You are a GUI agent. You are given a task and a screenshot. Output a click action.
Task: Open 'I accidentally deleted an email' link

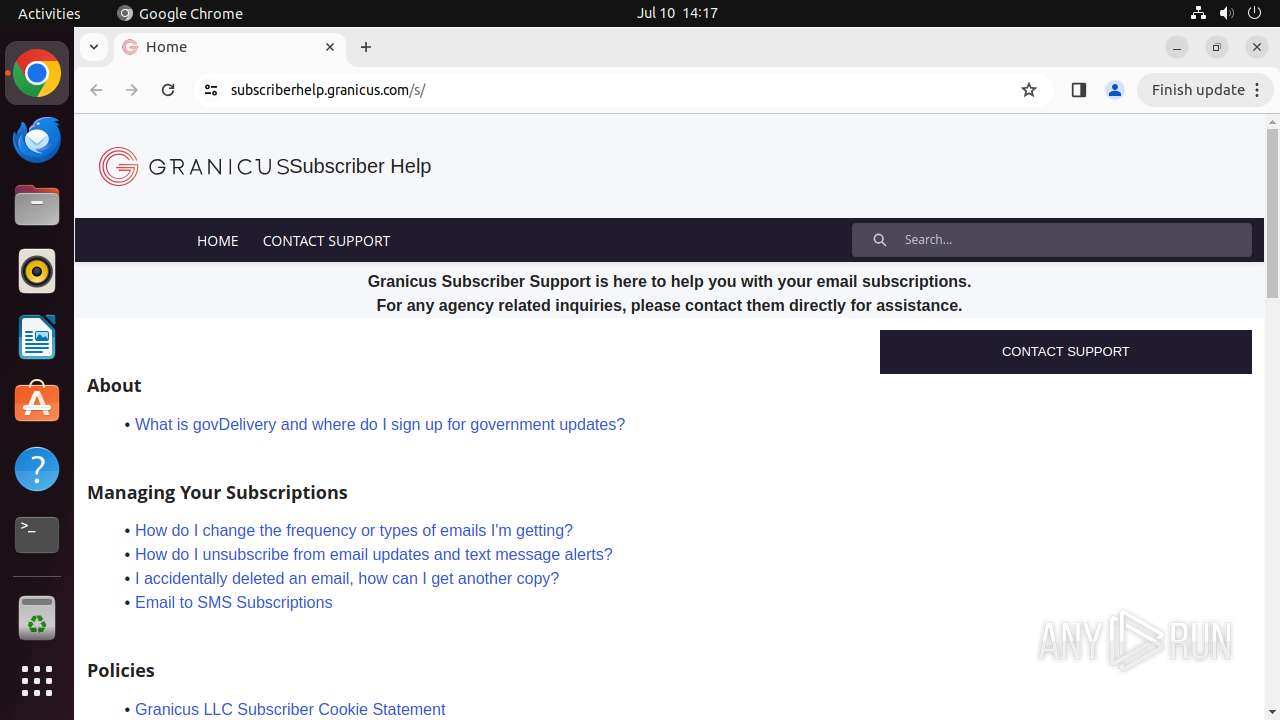tap(347, 579)
